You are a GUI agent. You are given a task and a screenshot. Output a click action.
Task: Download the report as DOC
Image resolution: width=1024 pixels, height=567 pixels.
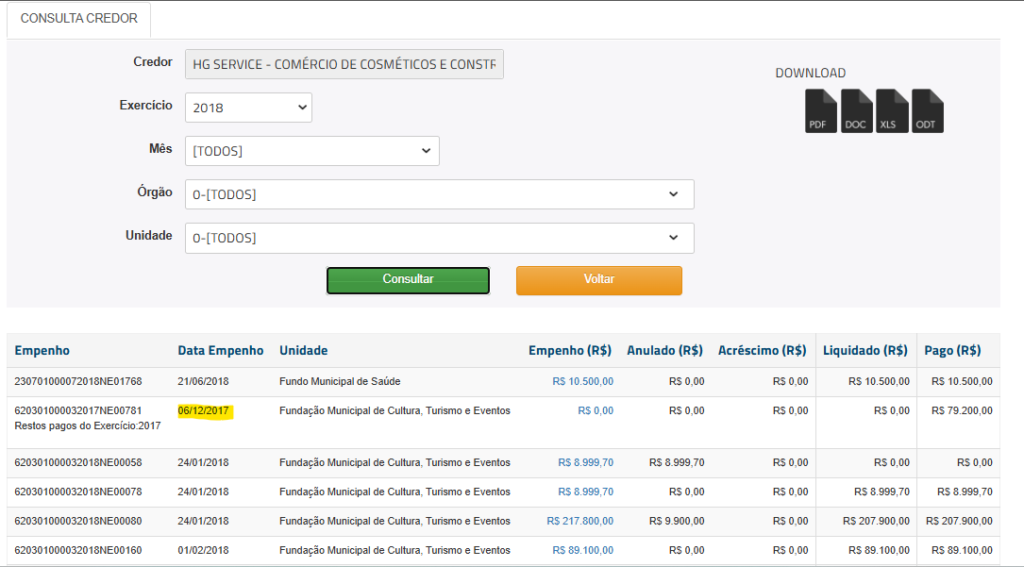click(x=856, y=111)
